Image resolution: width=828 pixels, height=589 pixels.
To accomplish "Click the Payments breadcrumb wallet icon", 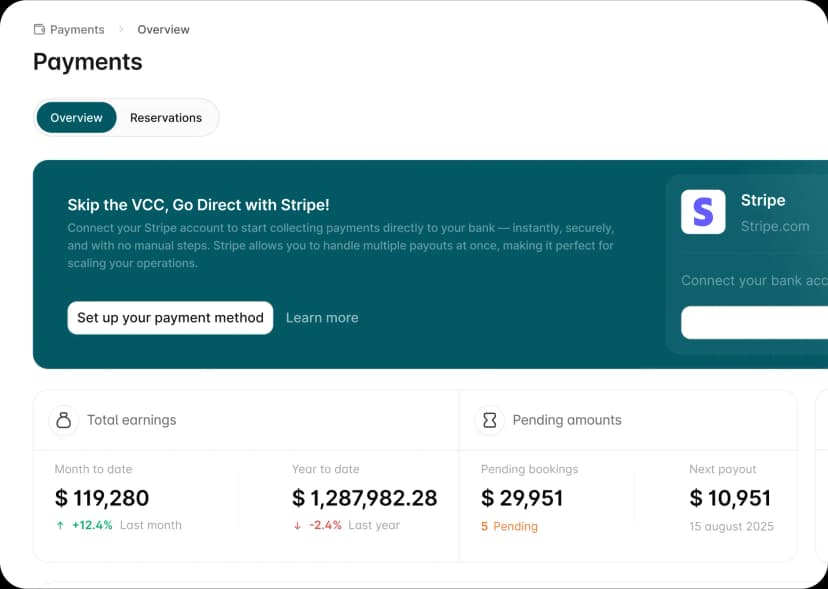I will pos(39,30).
